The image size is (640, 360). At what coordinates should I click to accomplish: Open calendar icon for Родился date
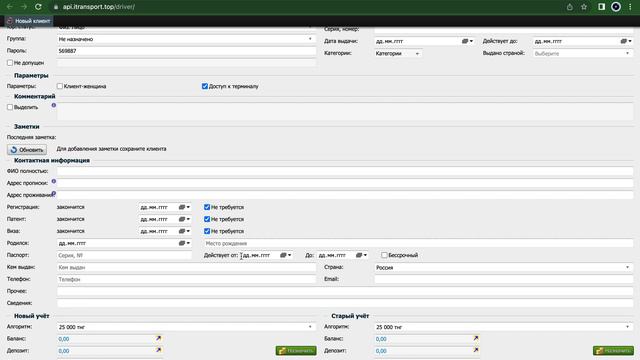tap(184, 243)
